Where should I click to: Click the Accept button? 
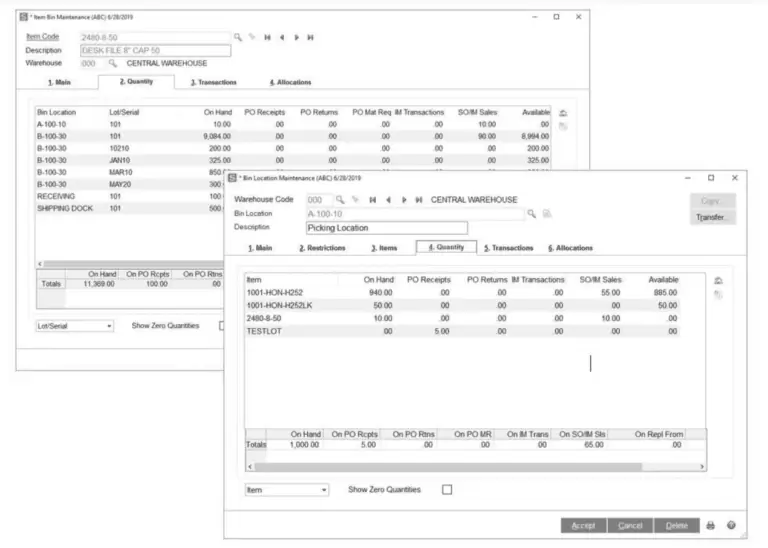pyautogui.click(x=584, y=525)
